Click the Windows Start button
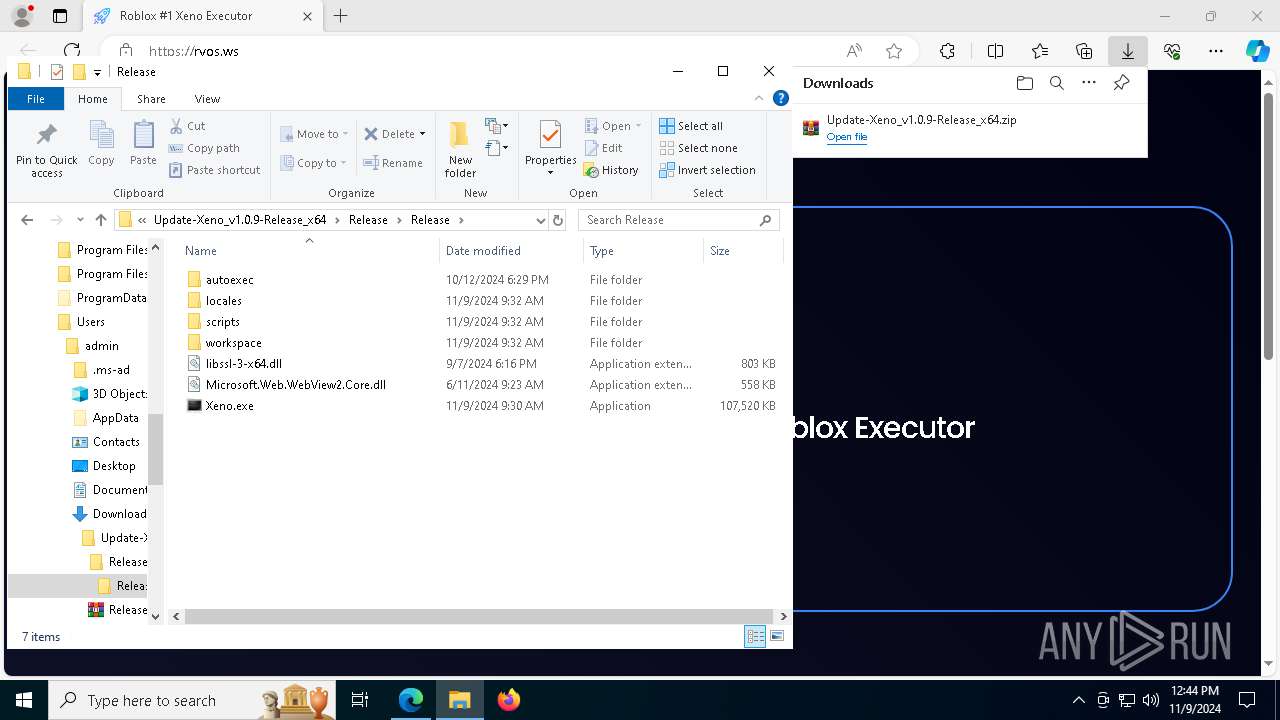The width and height of the screenshot is (1280, 720). [x=24, y=700]
